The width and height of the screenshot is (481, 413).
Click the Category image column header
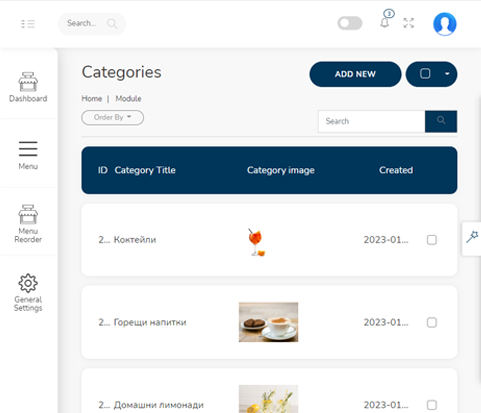point(281,170)
